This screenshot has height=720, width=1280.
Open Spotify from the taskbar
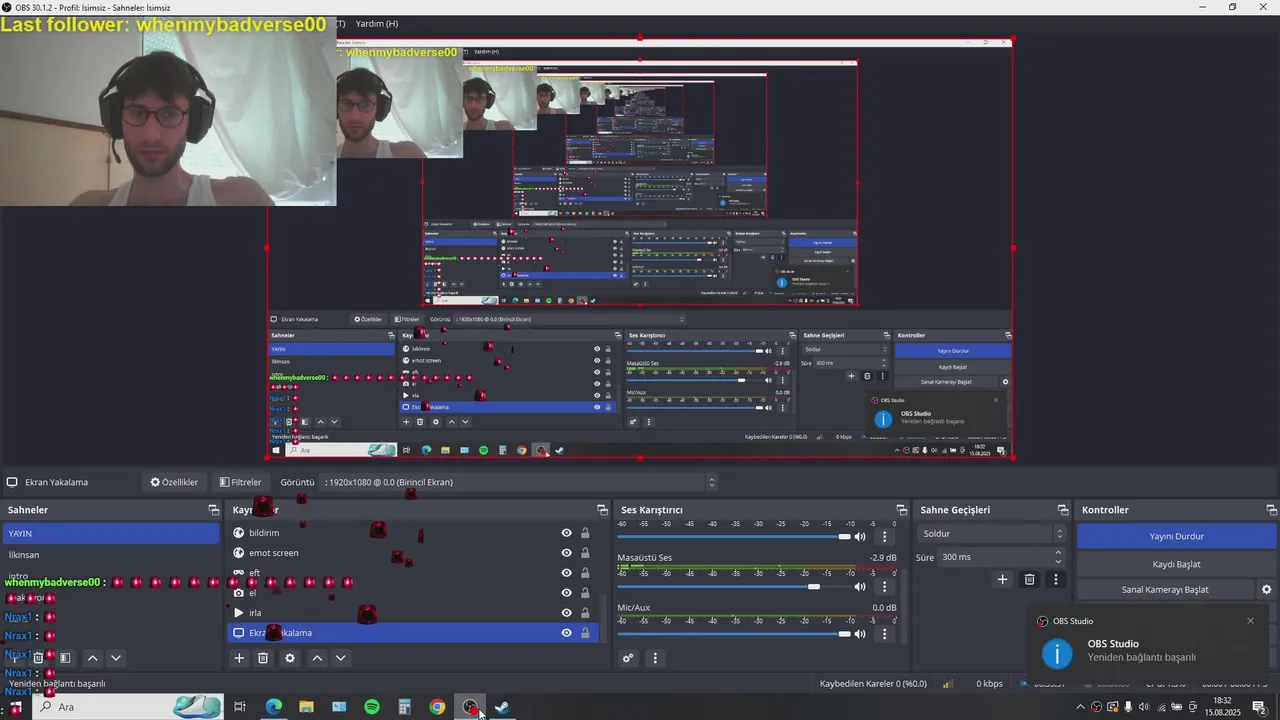[372, 707]
